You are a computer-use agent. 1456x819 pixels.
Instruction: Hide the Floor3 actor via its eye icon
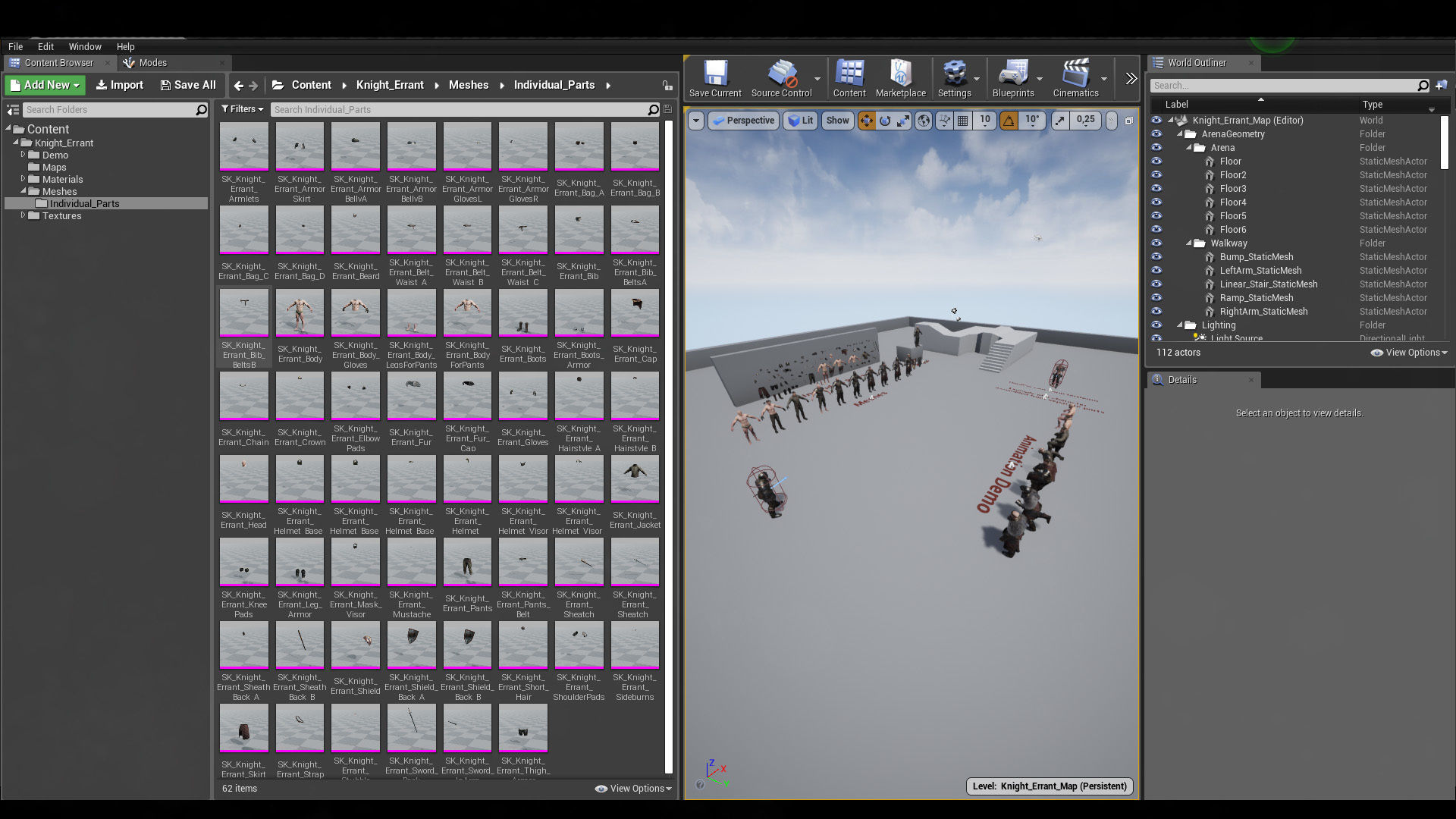point(1156,189)
